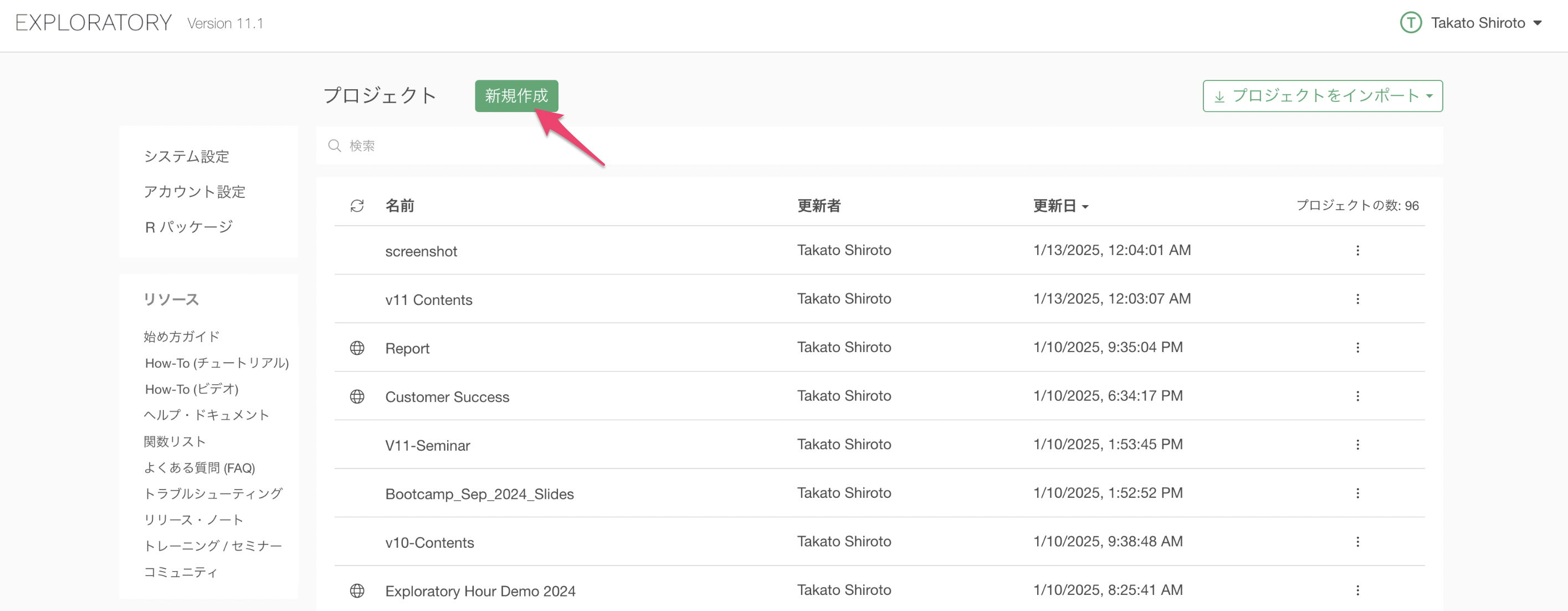The image size is (1568, 611).
Task: Open the three-dot menu for Report project
Action: point(1357,348)
